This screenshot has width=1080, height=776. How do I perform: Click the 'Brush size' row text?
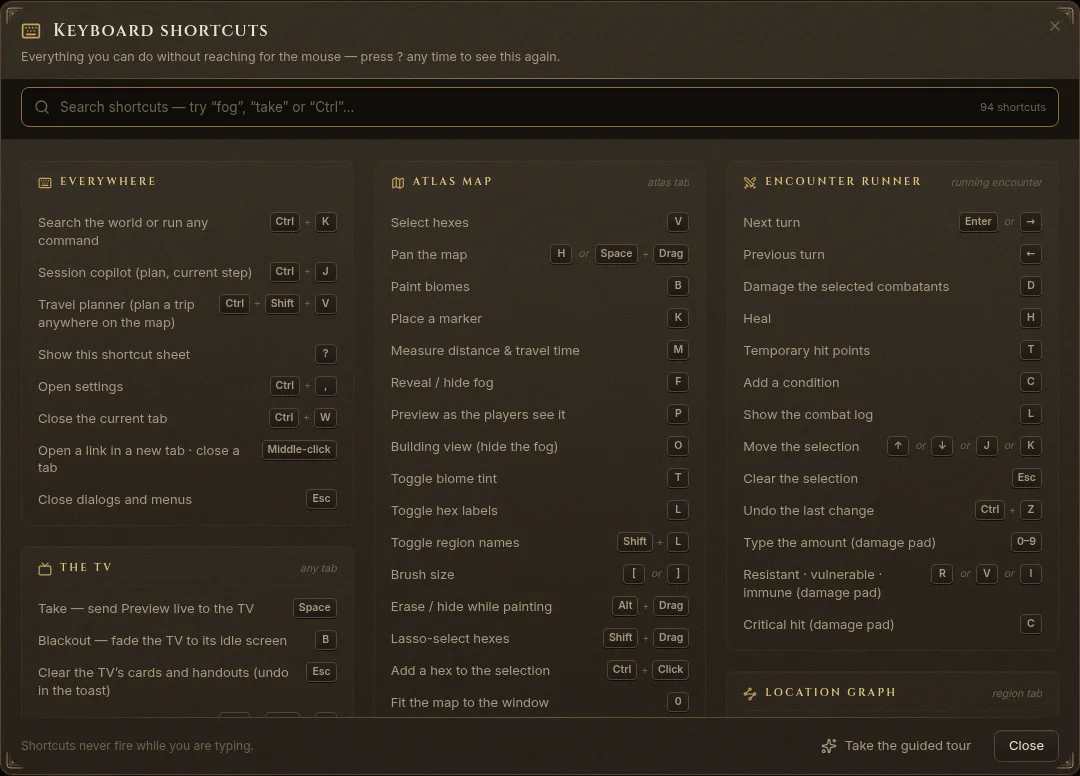click(x=422, y=574)
